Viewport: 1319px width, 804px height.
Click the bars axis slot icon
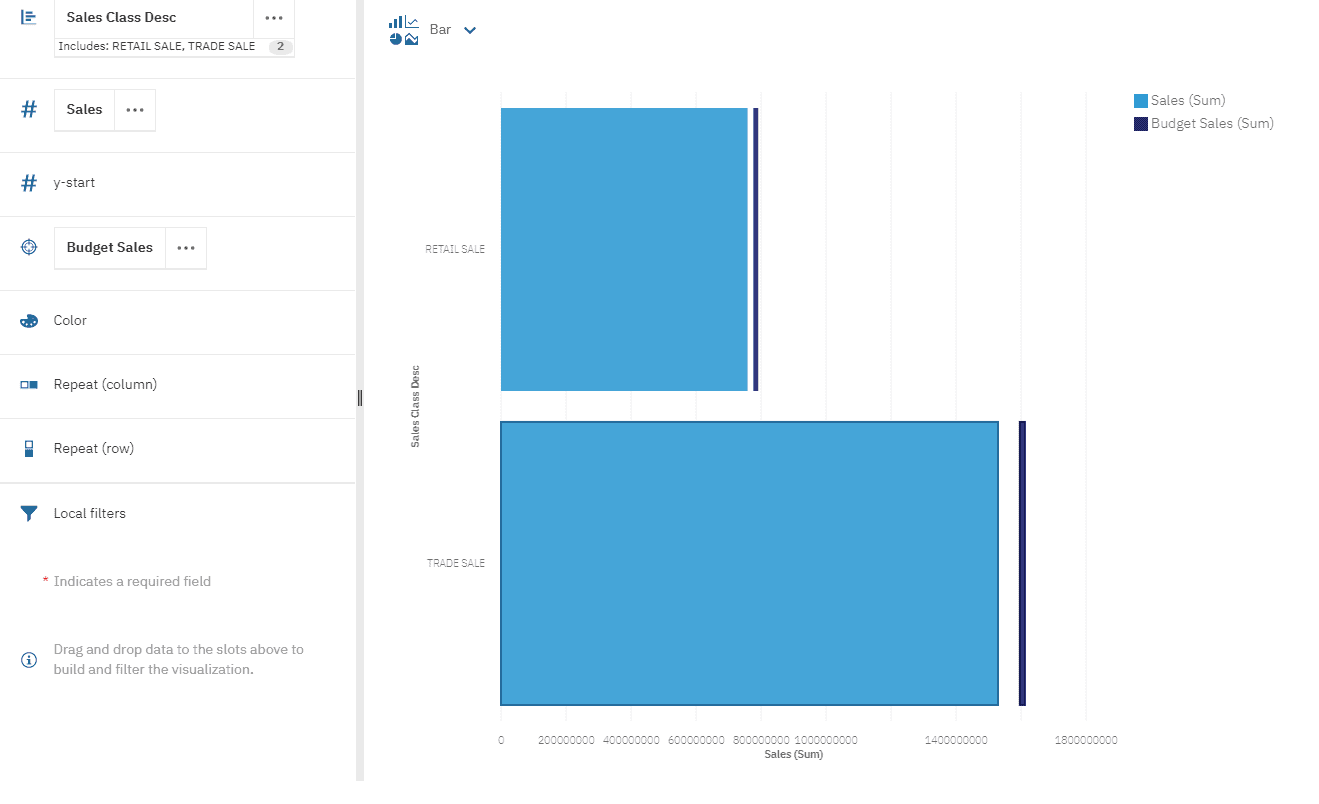(29, 18)
